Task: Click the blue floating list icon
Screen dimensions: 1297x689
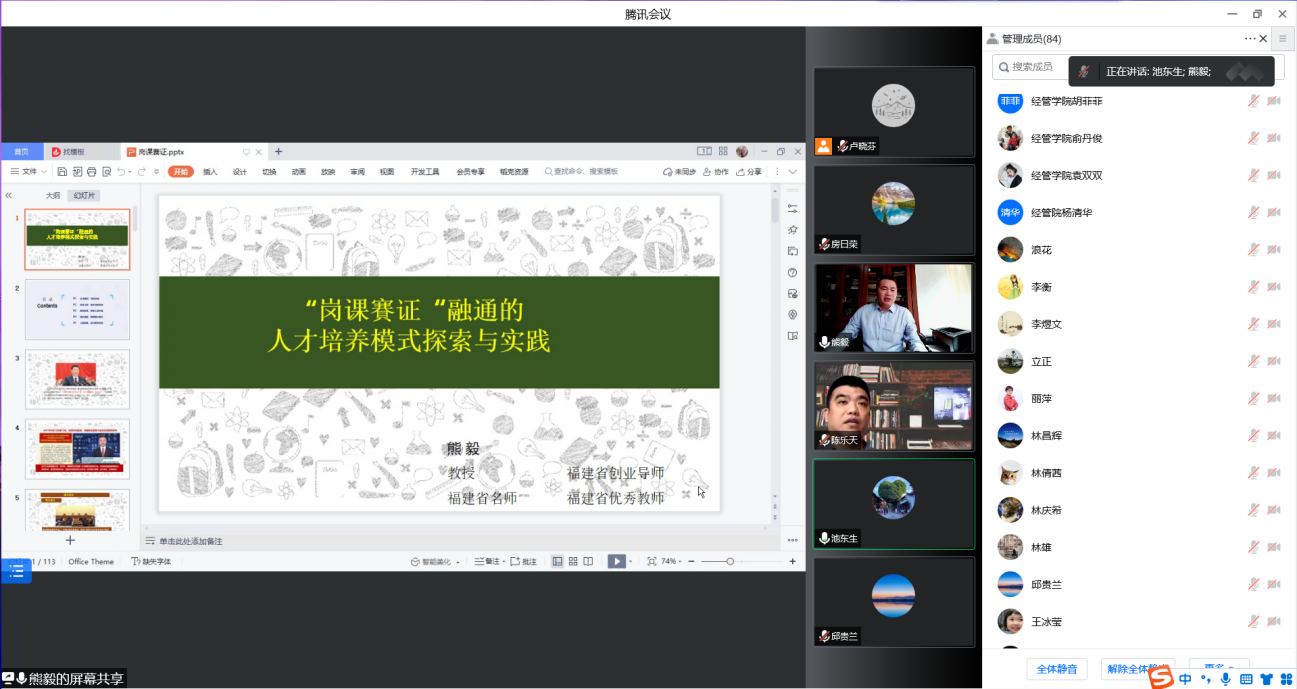Action: [x=15, y=570]
